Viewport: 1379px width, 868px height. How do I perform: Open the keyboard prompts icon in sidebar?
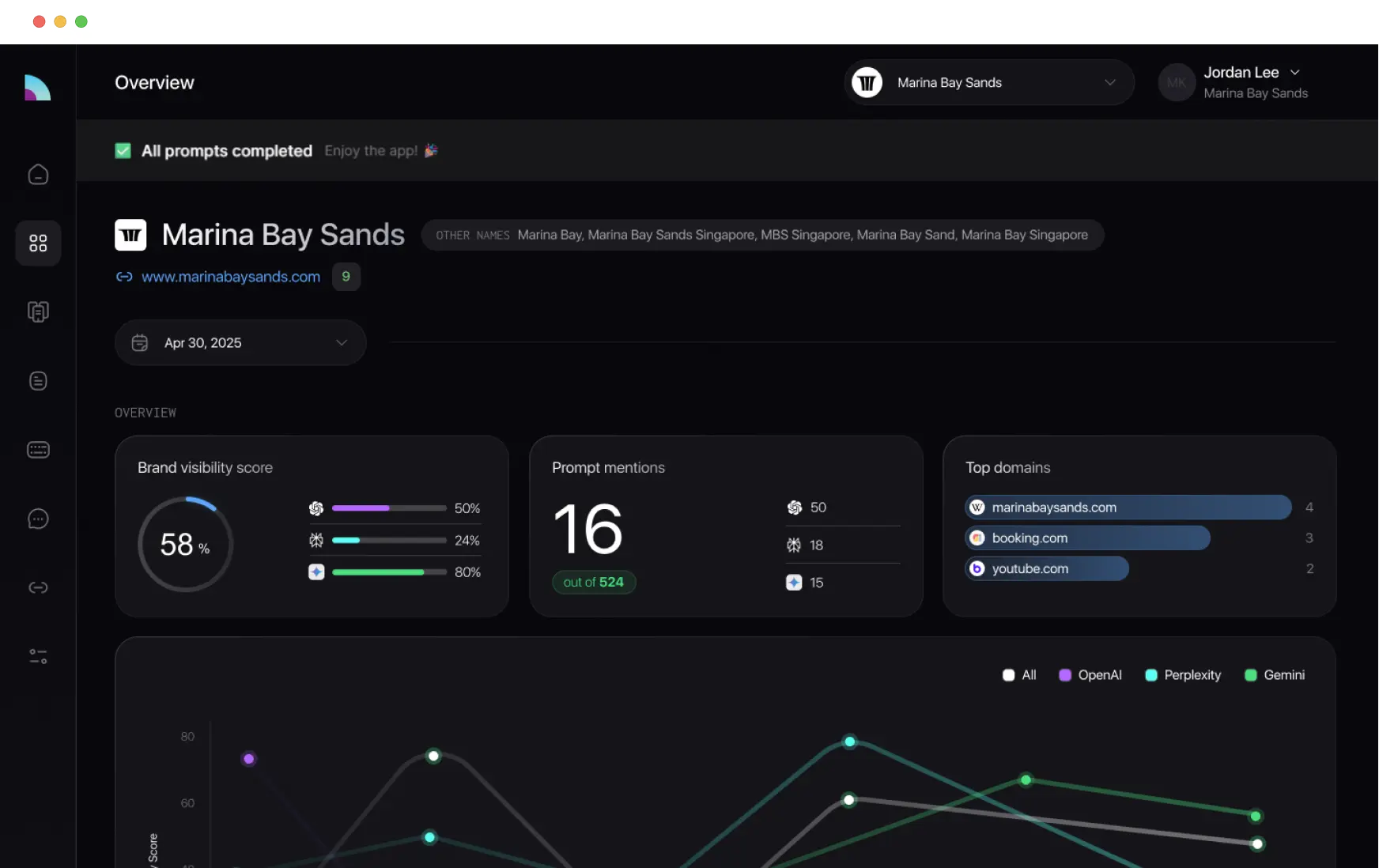[38, 450]
